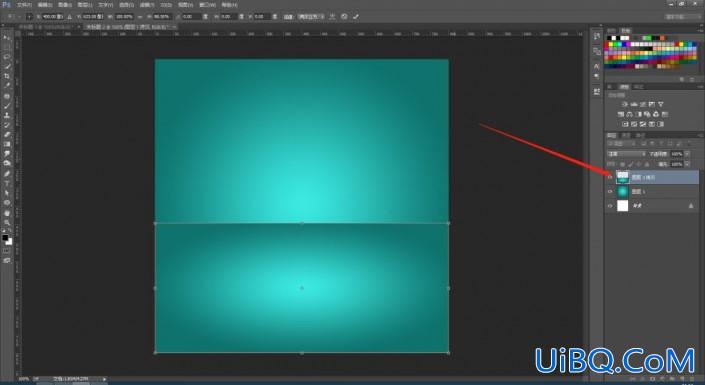Open the 编辑 menu

coord(45,5)
